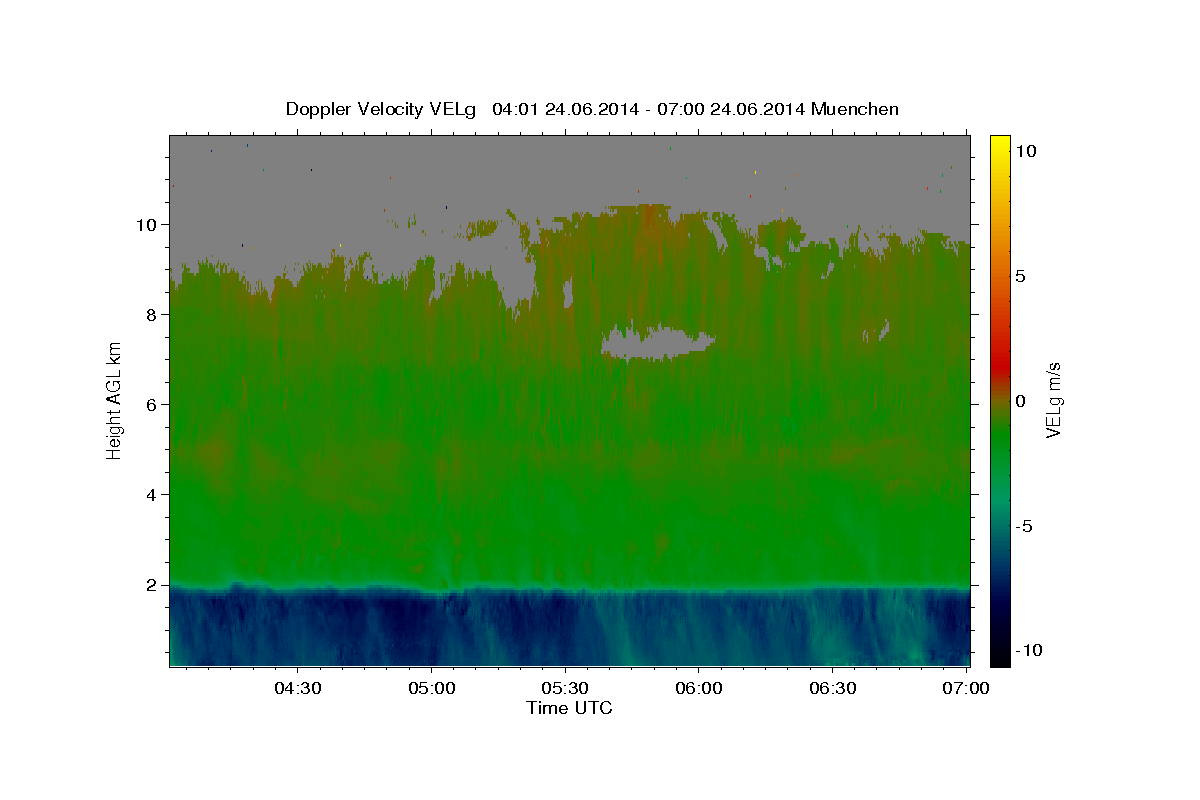Click the '04:30' time axis label
Screen dimensions: 1200x800
click(x=298, y=688)
